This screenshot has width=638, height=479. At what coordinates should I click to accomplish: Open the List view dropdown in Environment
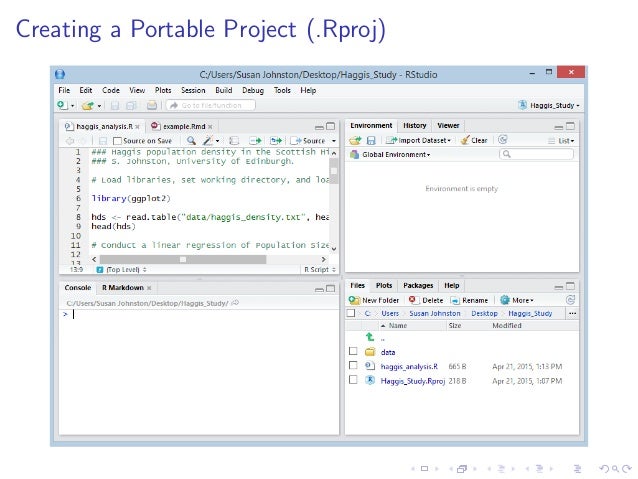561,141
